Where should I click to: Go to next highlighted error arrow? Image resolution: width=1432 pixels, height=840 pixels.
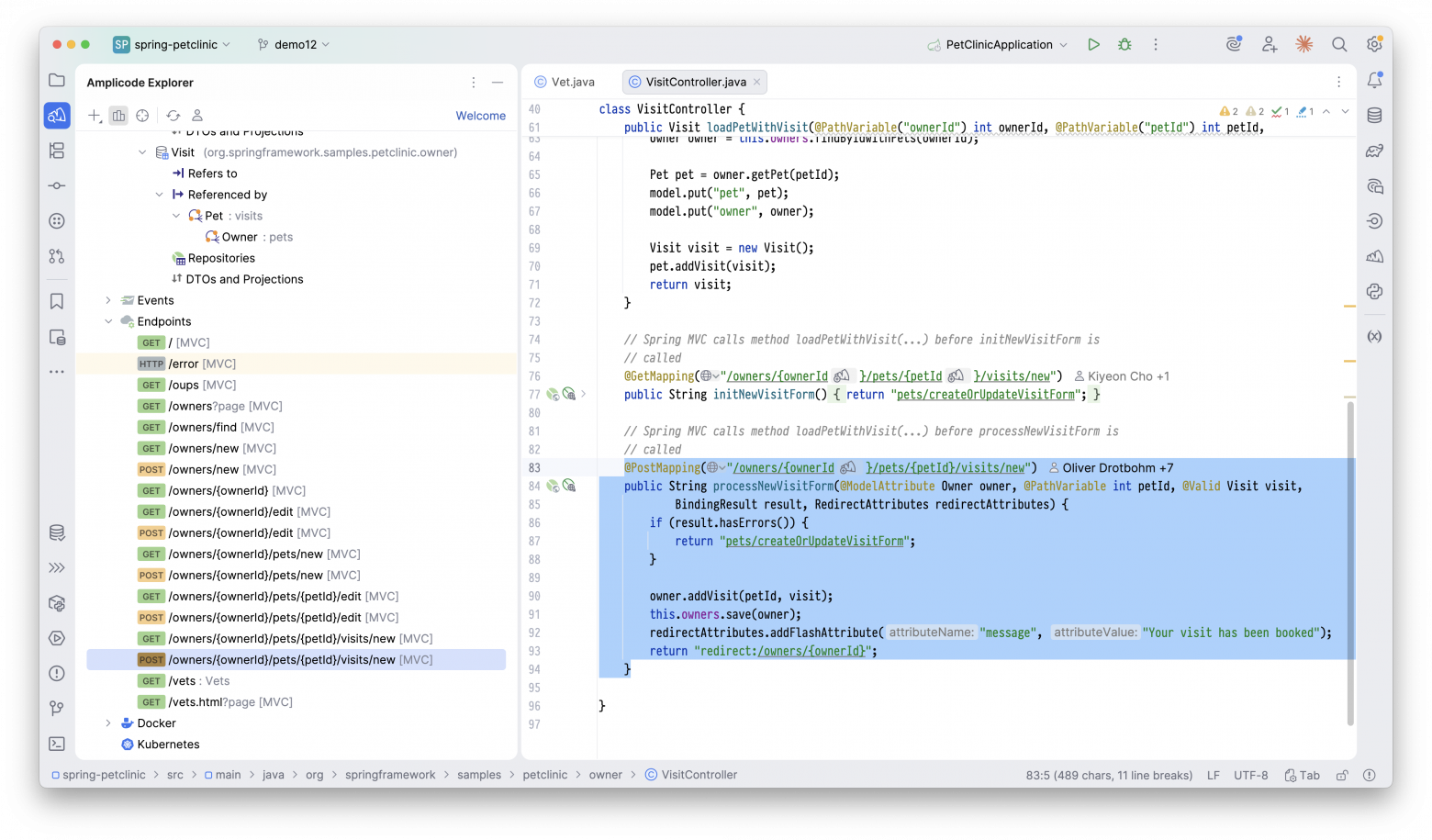[x=1345, y=111]
